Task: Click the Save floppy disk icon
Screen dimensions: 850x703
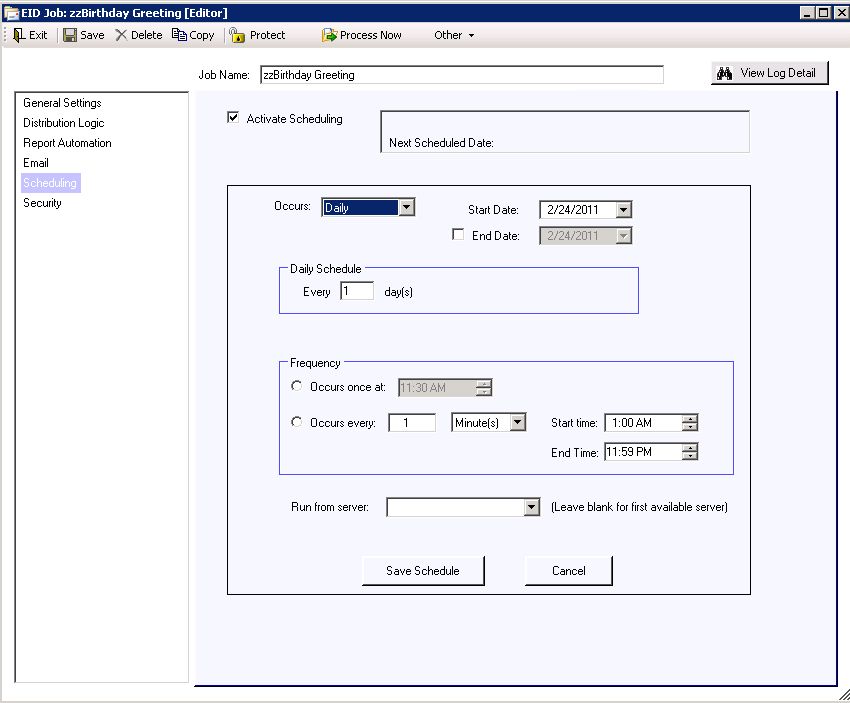Action: pos(70,35)
